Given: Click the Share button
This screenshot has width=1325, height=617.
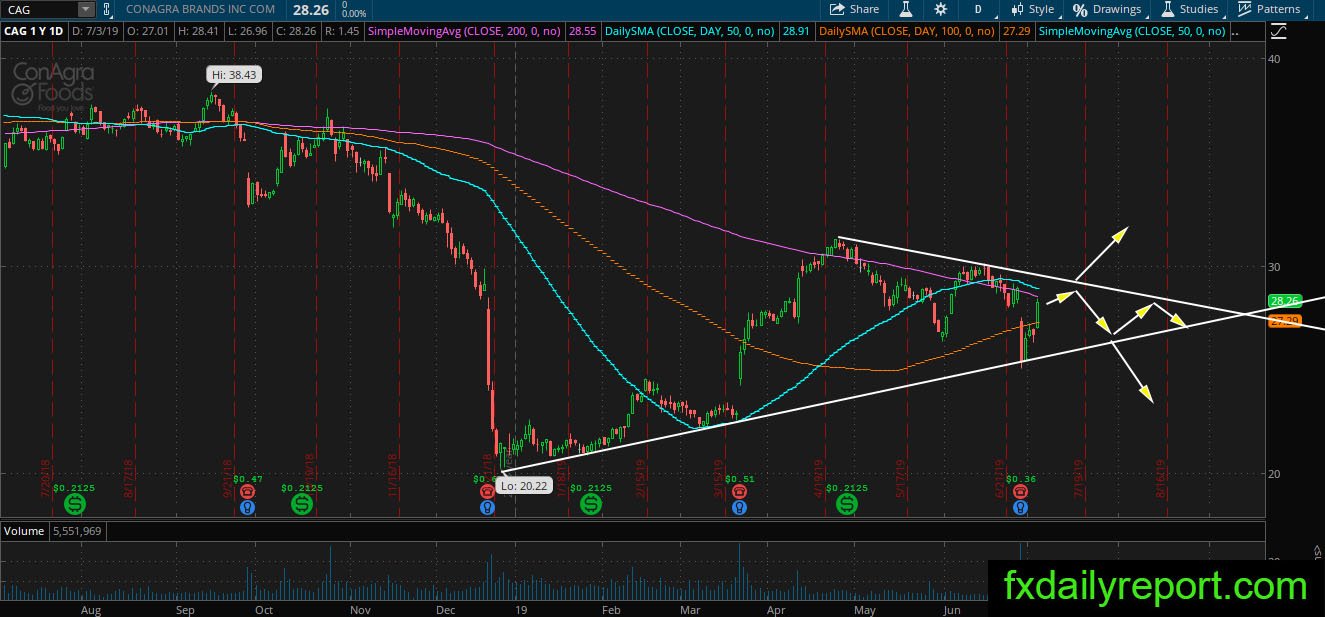Looking at the screenshot, I should 855,9.
